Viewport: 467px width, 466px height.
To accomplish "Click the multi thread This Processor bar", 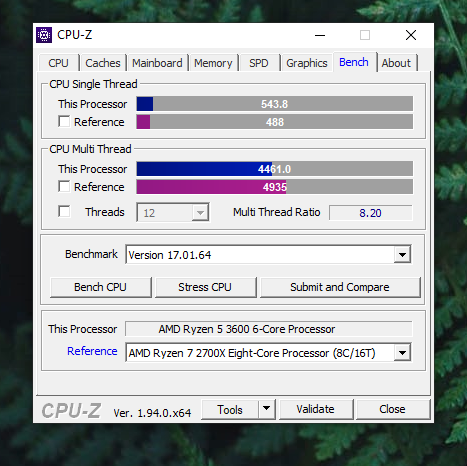I will click(x=274, y=169).
